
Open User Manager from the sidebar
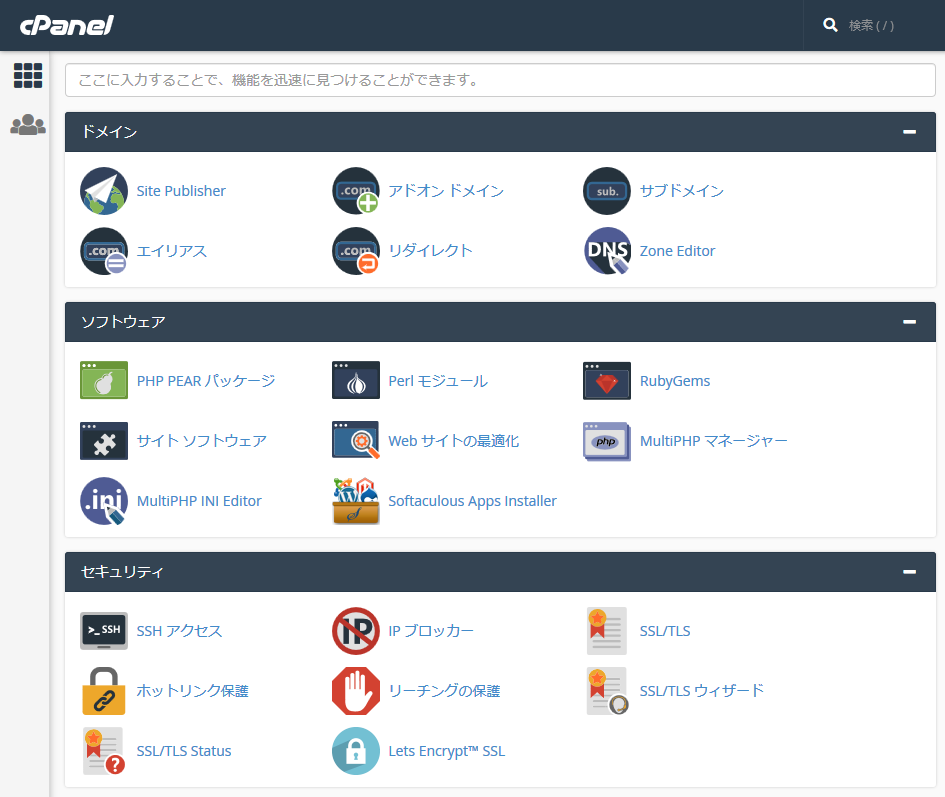point(28,125)
